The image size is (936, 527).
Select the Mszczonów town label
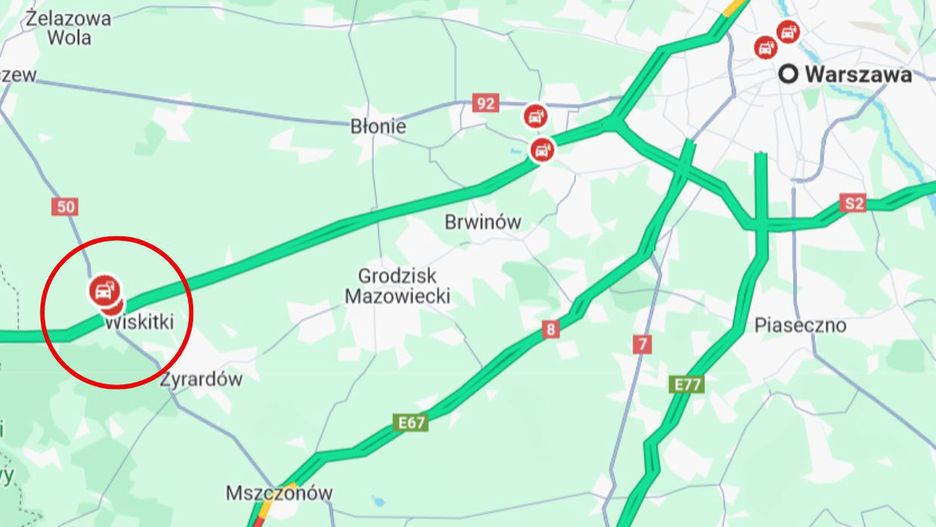279,494
